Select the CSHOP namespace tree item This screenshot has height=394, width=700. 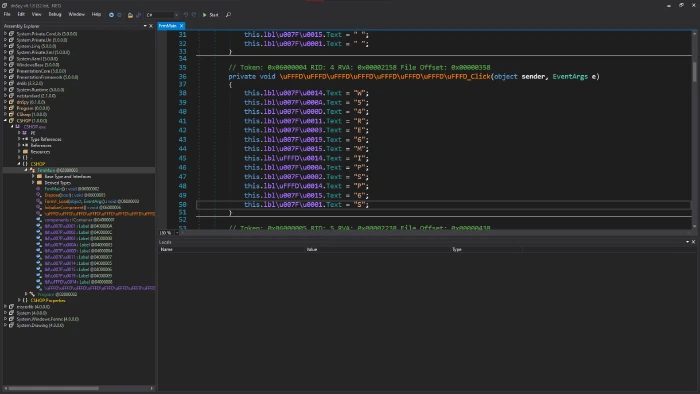38,164
